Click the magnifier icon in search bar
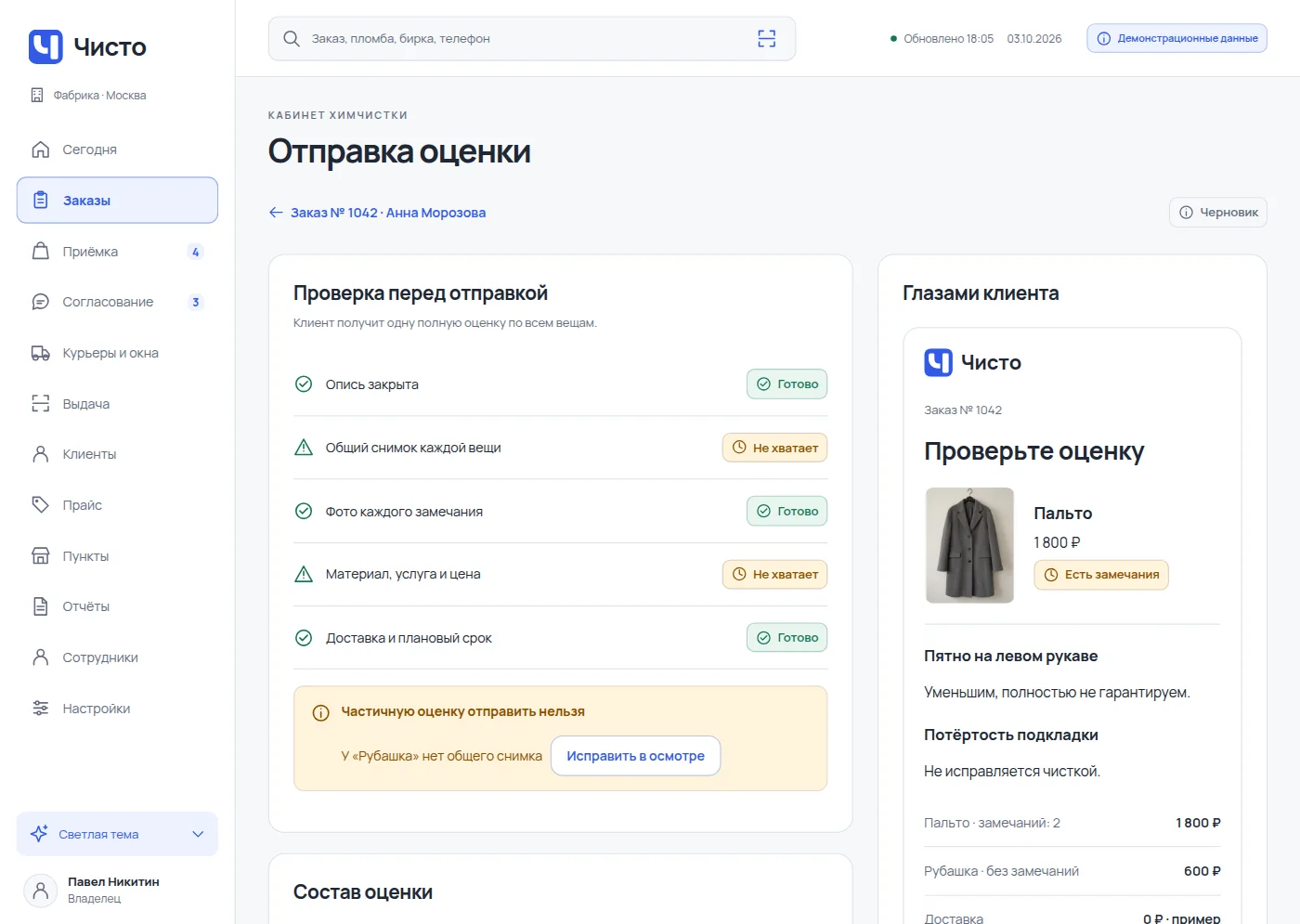Screen dimensions: 1300x924 point(291,38)
